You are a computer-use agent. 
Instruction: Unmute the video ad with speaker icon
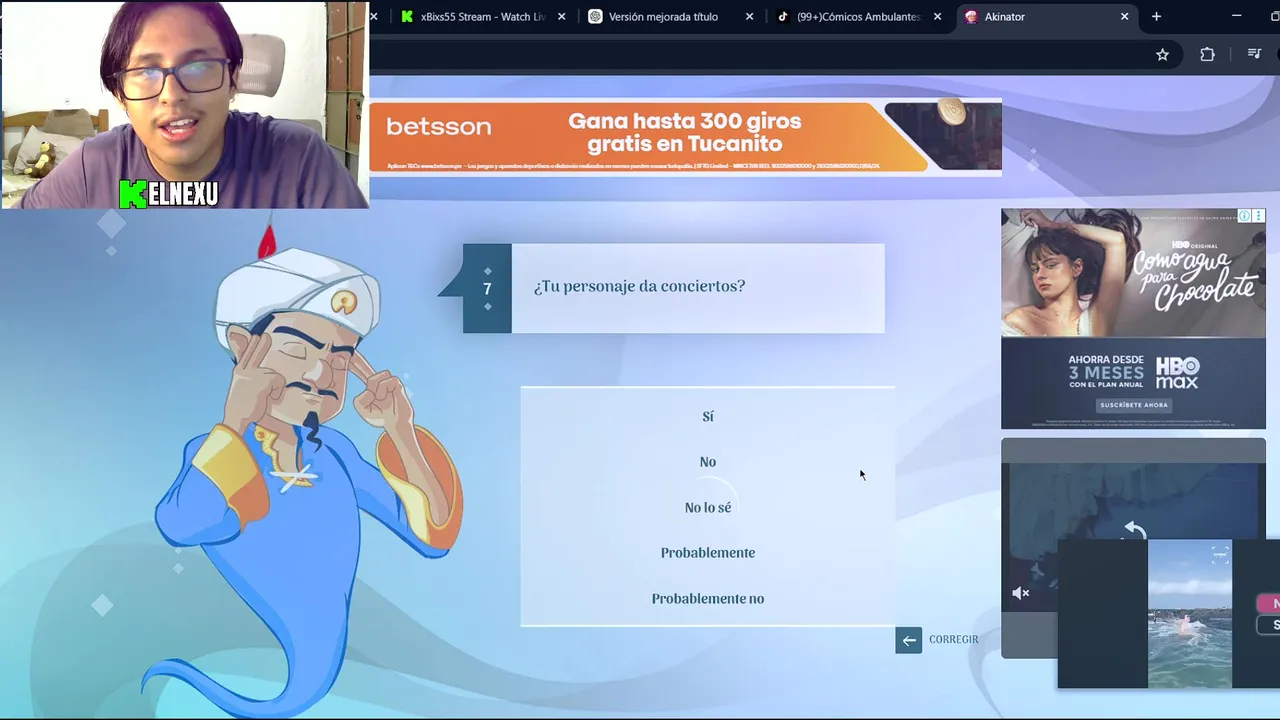pos(1021,593)
